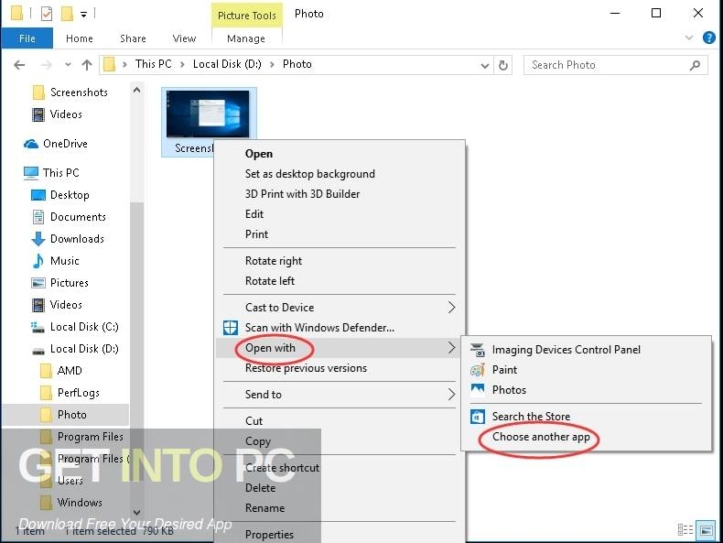Open Documents in the navigation pane

pyautogui.click(x=69, y=217)
